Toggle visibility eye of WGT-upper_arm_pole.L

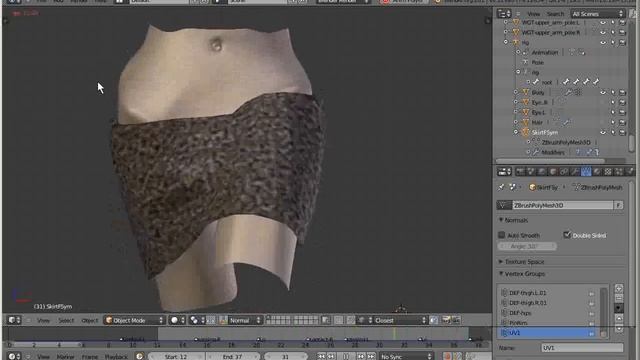pyautogui.click(x=603, y=22)
